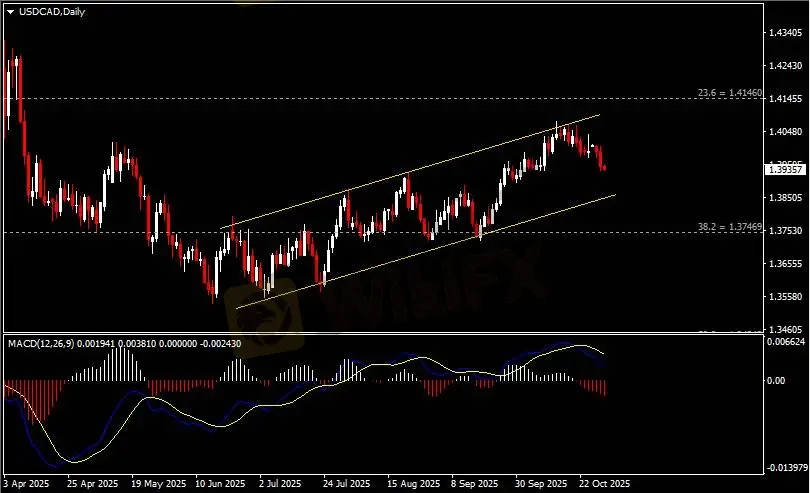The image size is (810, 493).
Task: Click the 10 Jun 2025 date label
Action: pos(220,484)
